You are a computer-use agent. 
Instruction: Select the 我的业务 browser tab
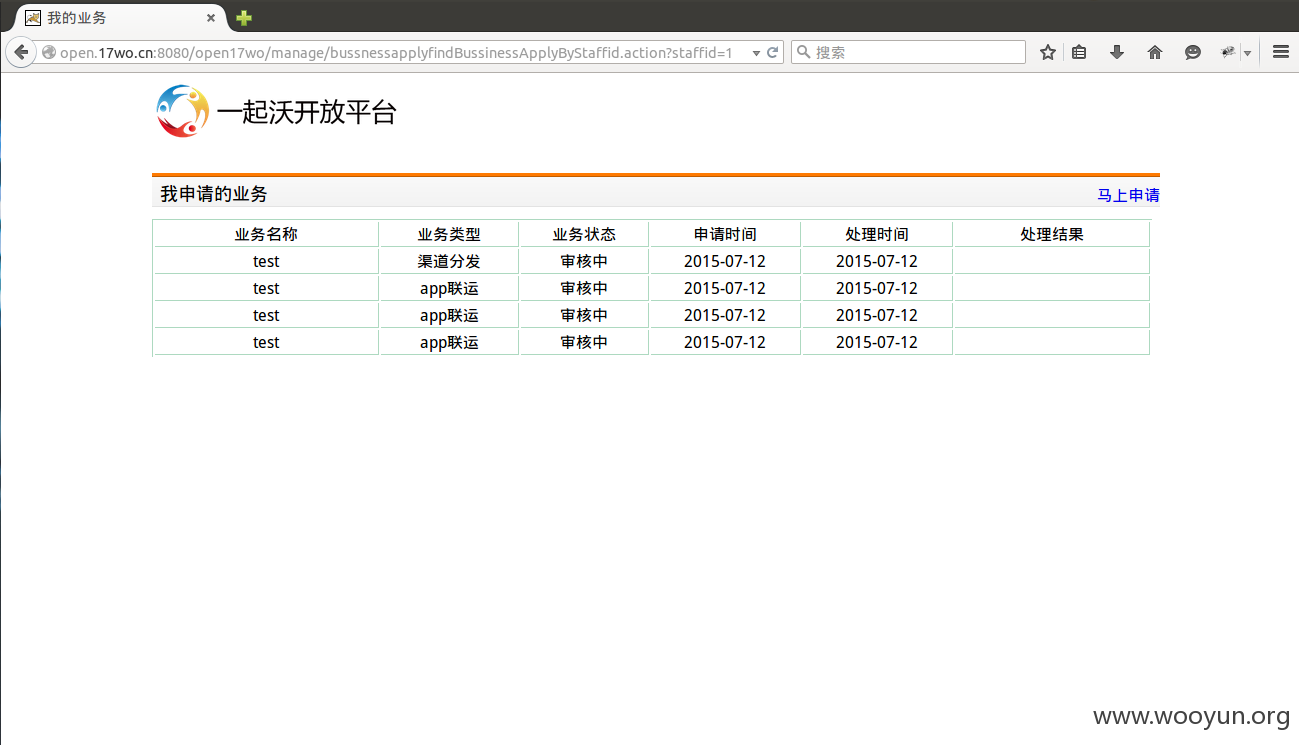(122, 18)
